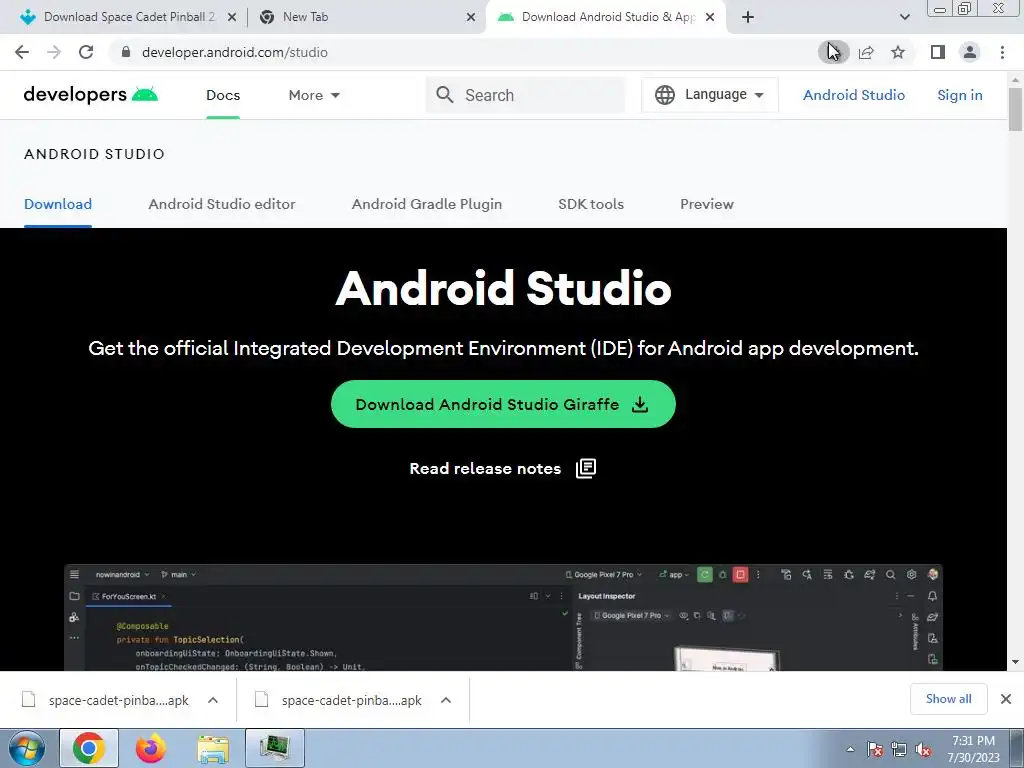The height and width of the screenshot is (768, 1024).
Task: Open tab search dropdown arrow
Action: [904, 17]
